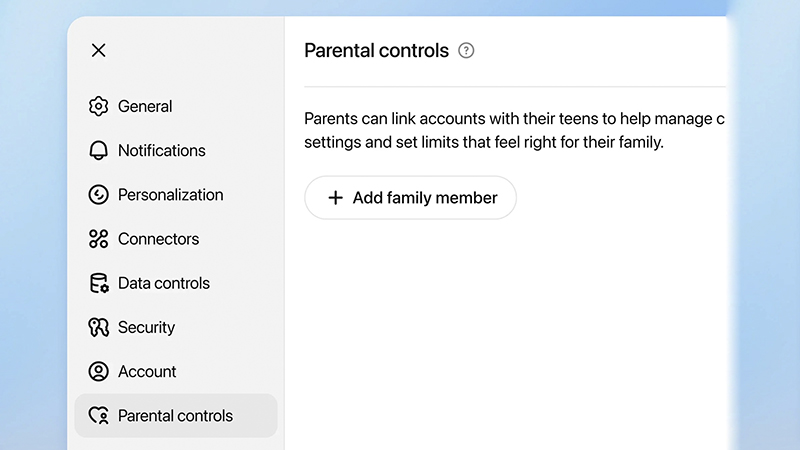The height and width of the screenshot is (450, 800).
Task: Select the Personalization menu item
Action: pyautogui.click(x=170, y=195)
